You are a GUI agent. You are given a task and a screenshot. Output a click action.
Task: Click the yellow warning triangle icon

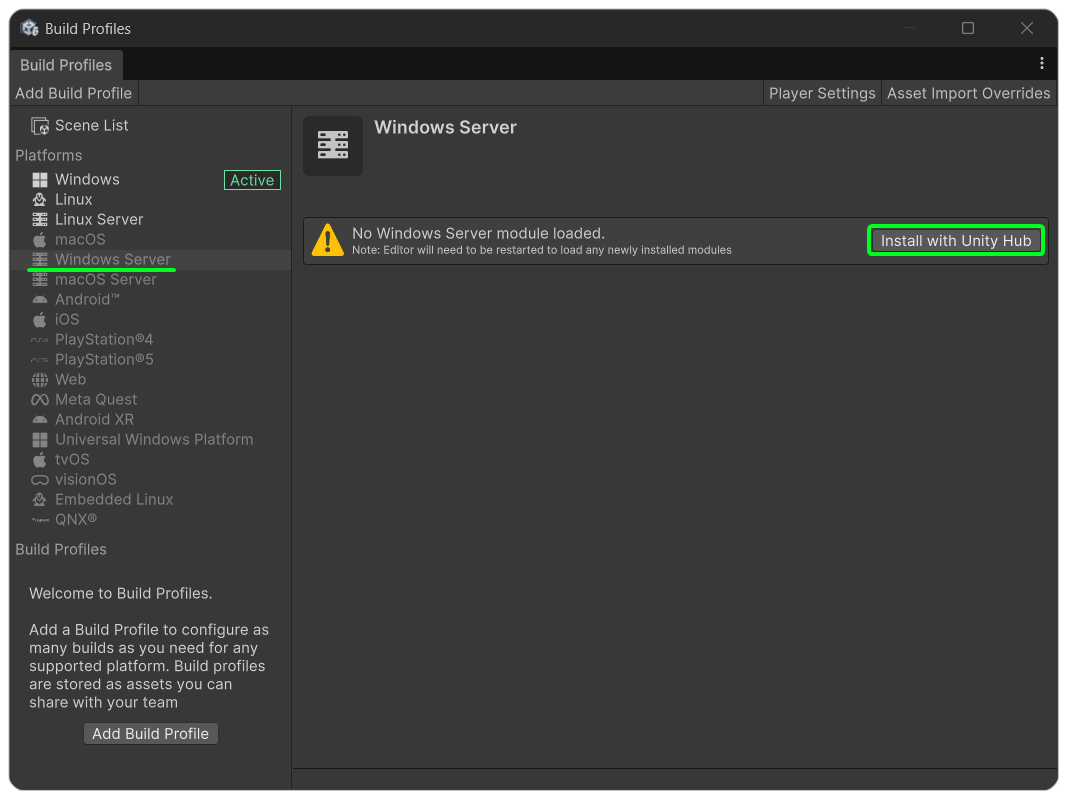click(x=328, y=241)
